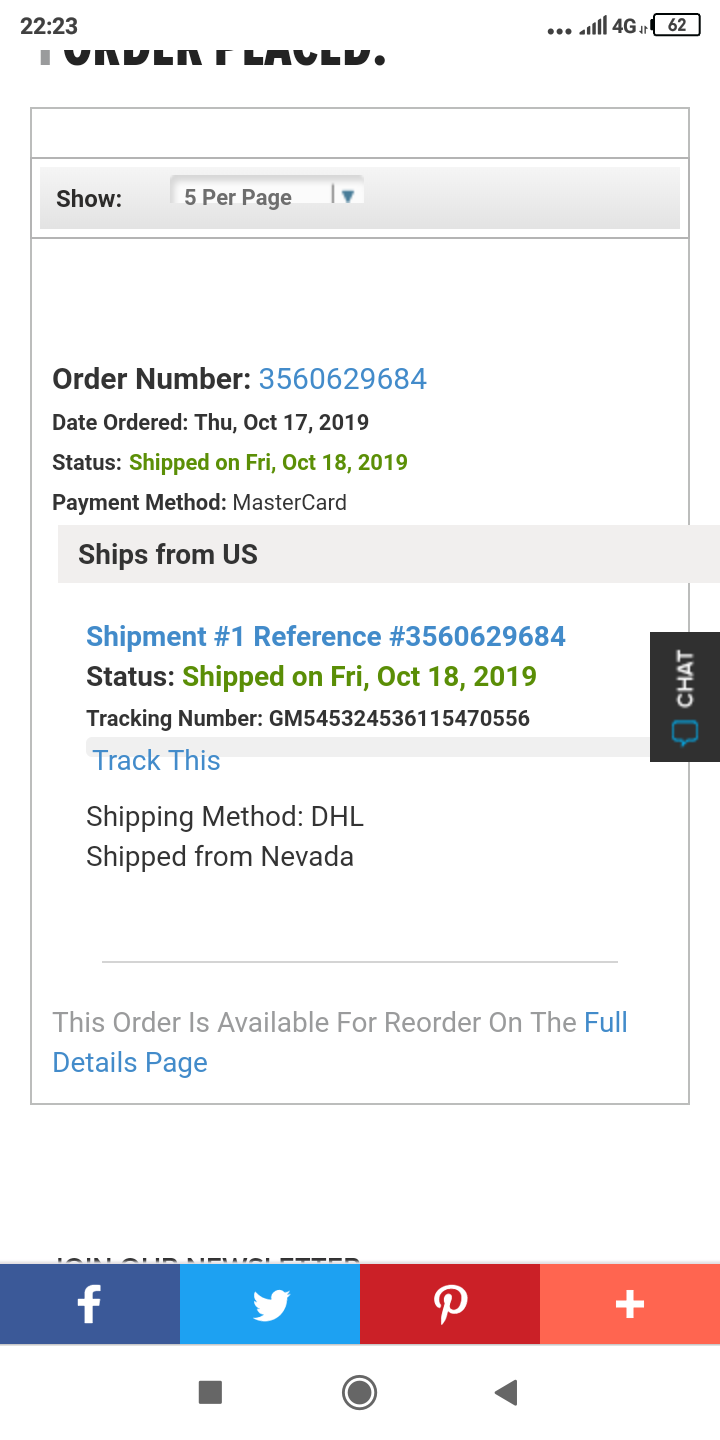The image size is (720, 1440).
Task: Pin this page to Pinterest
Action: [449, 1303]
